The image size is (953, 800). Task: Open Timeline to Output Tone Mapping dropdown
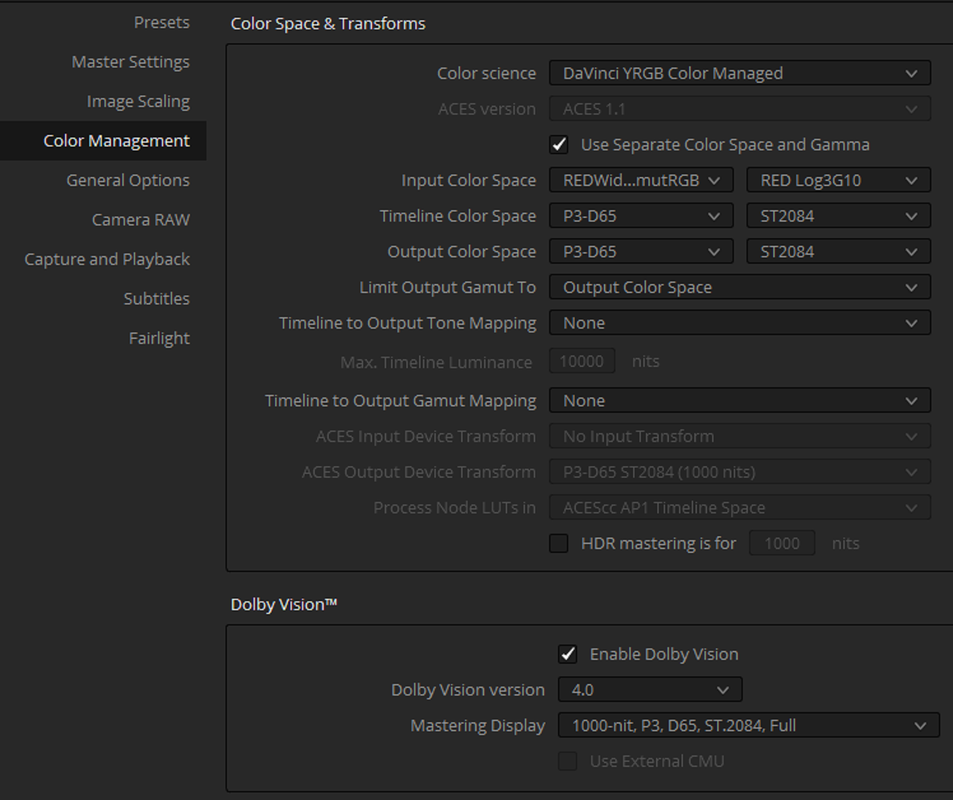[x=740, y=323]
